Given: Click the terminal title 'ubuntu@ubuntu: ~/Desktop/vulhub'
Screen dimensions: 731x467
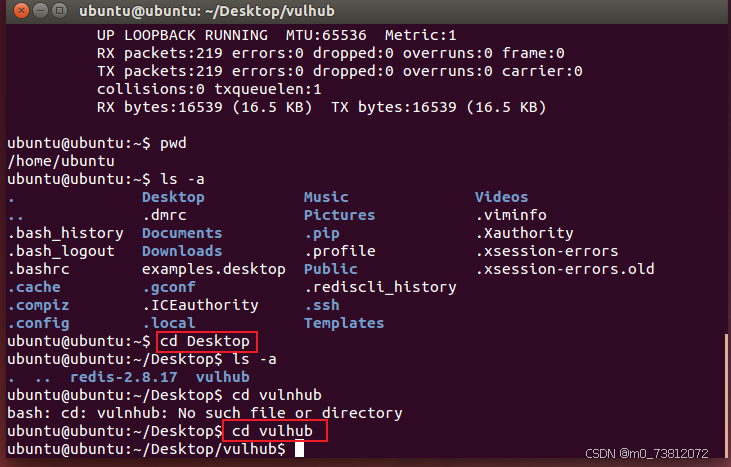Looking at the screenshot, I should tap(207, 11).
